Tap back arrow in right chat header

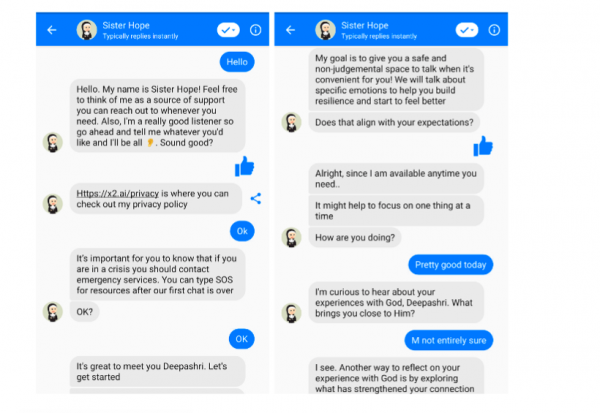click(290, 30)
